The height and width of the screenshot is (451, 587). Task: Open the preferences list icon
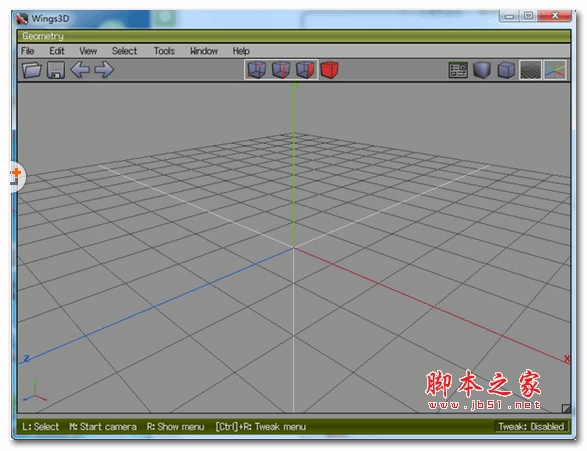coord(458,70)
